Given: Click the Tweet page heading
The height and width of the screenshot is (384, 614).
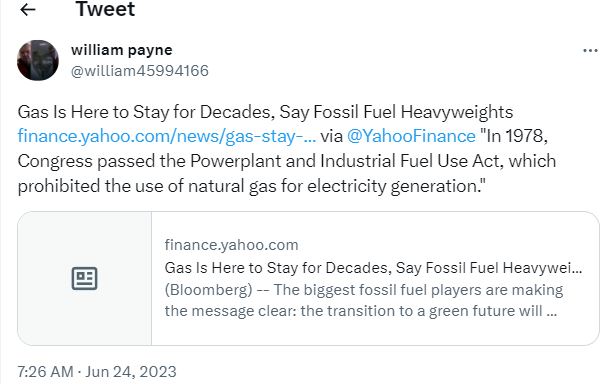Looking at the screenshot, I should (x=105, y=9).
